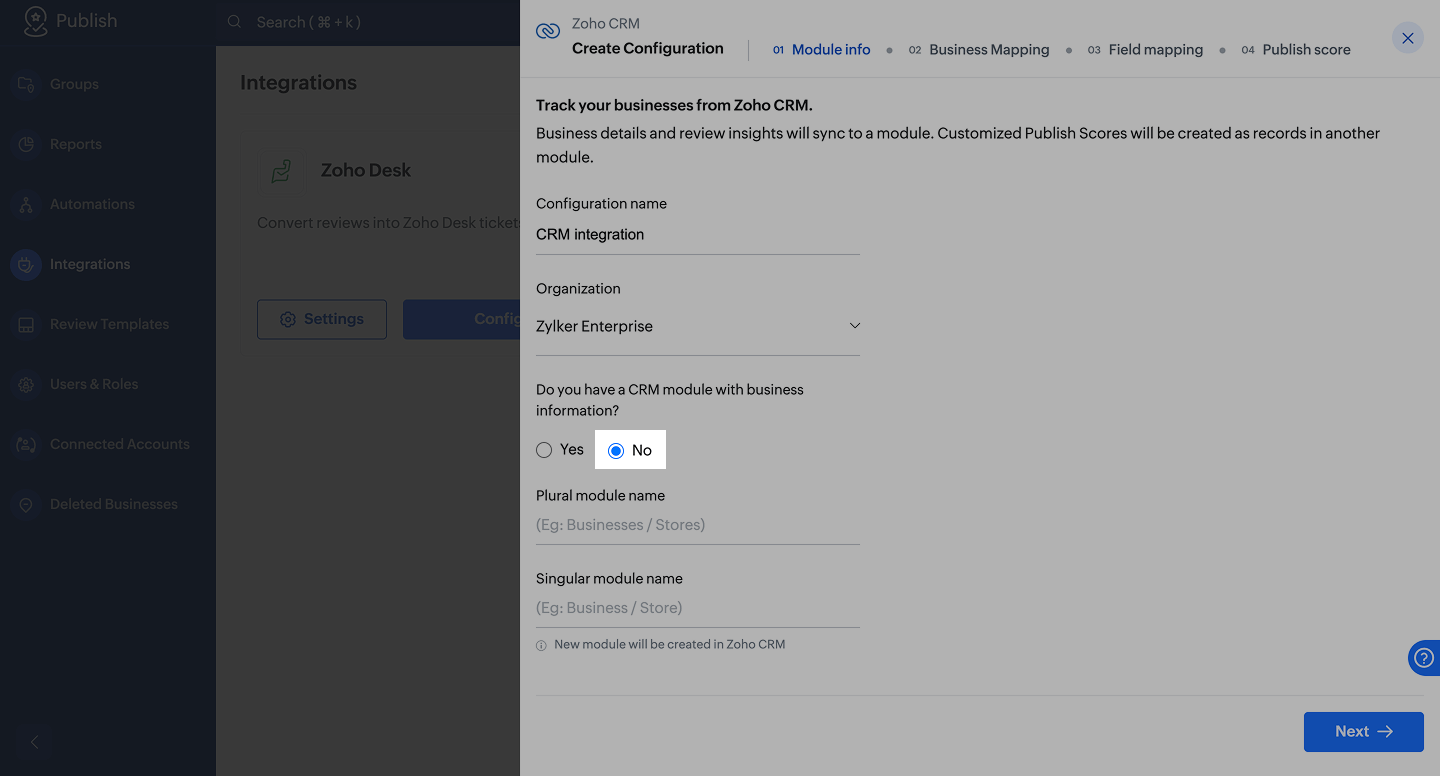Screen dimensions: 1440x776
Task: Click the Zoho Desk logo icon
Action: click(x=281, y=170)
